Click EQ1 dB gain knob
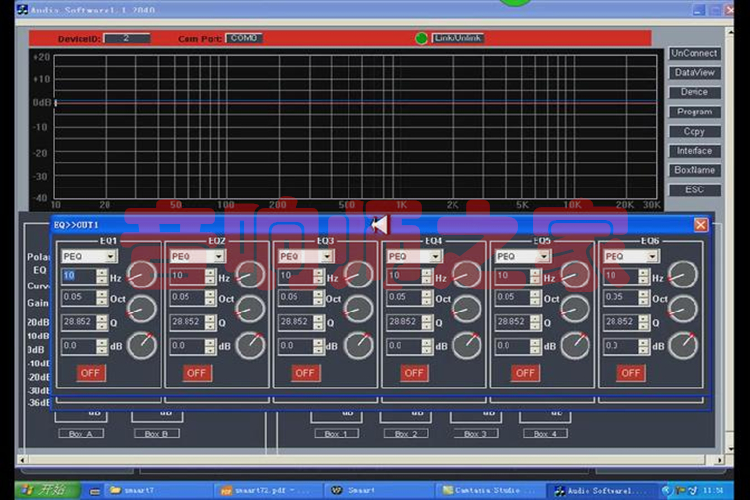The width and height of the screenshot is (750, 500). point(142,345)
